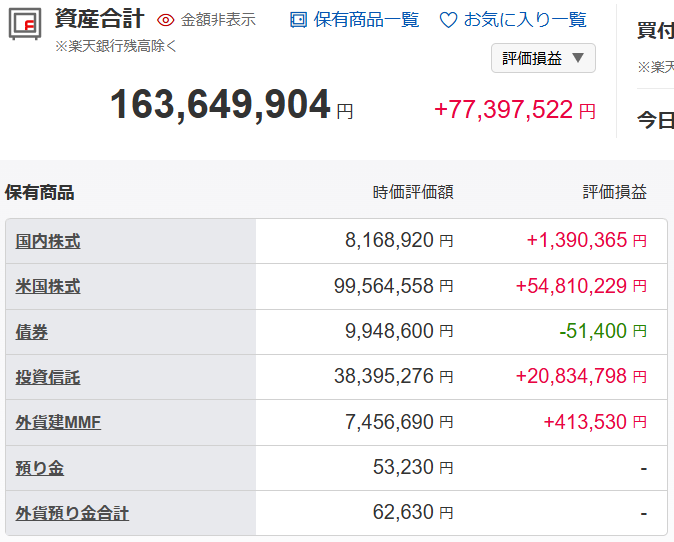Open the 評価損益 dropdown selector

(543, 58)
